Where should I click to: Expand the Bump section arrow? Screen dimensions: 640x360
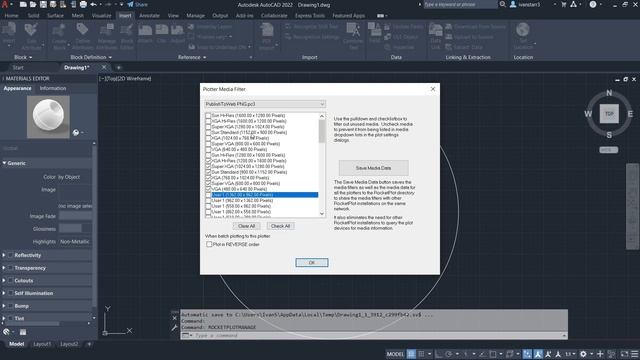click(4, 306)
